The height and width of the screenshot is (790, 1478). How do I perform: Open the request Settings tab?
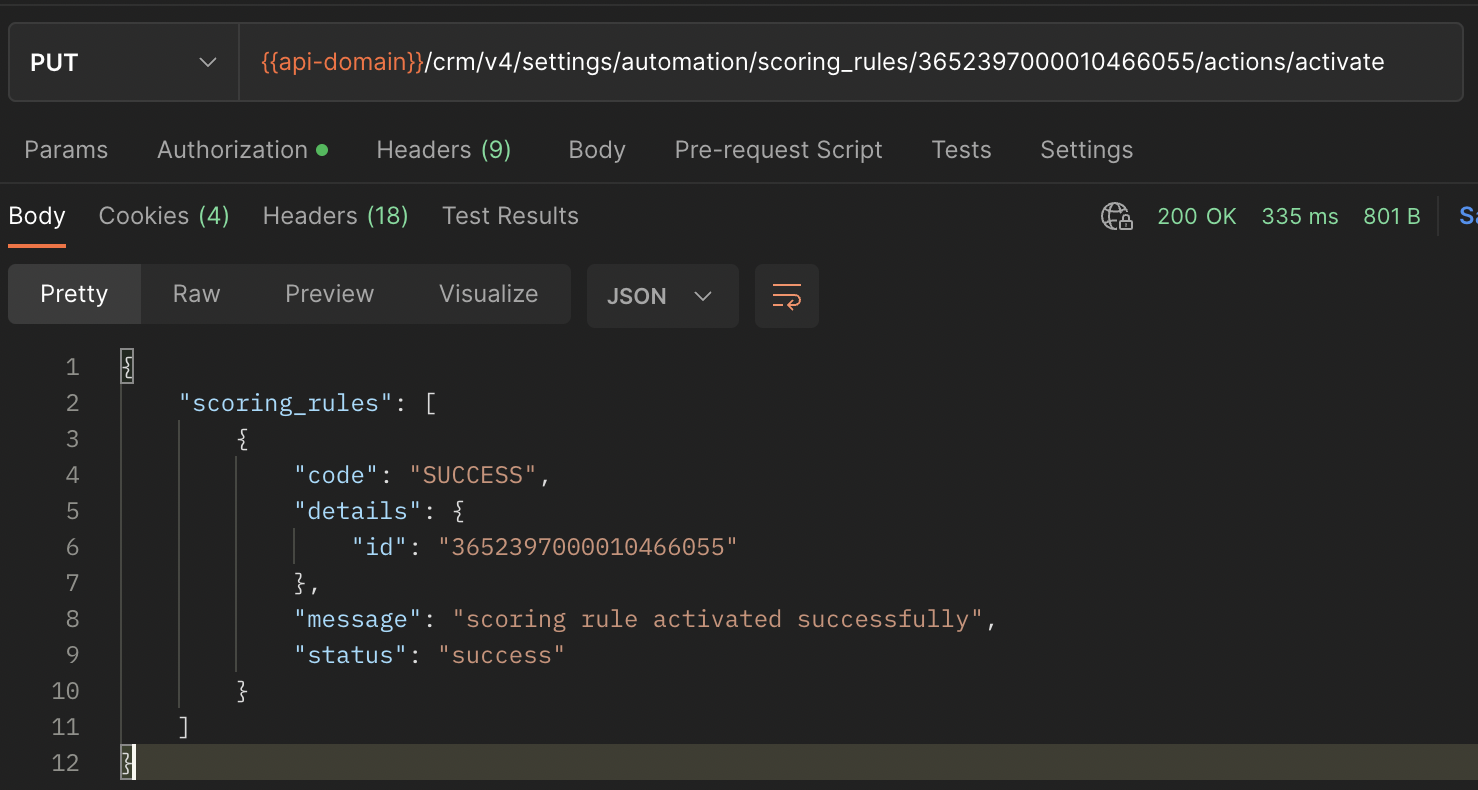pos(1086,150)
